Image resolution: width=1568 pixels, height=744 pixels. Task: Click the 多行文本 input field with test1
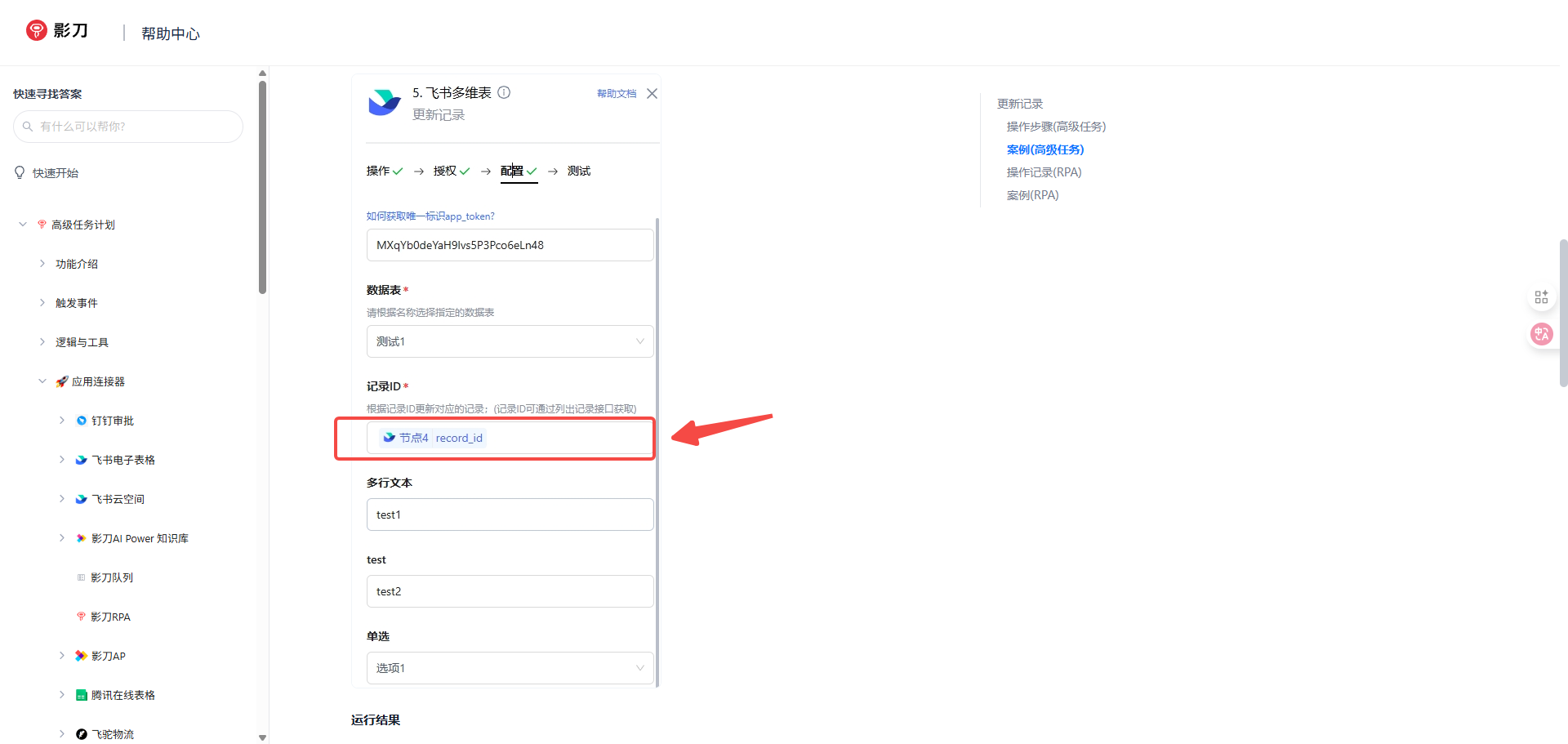pyautogui.click(x=510, y=515)
